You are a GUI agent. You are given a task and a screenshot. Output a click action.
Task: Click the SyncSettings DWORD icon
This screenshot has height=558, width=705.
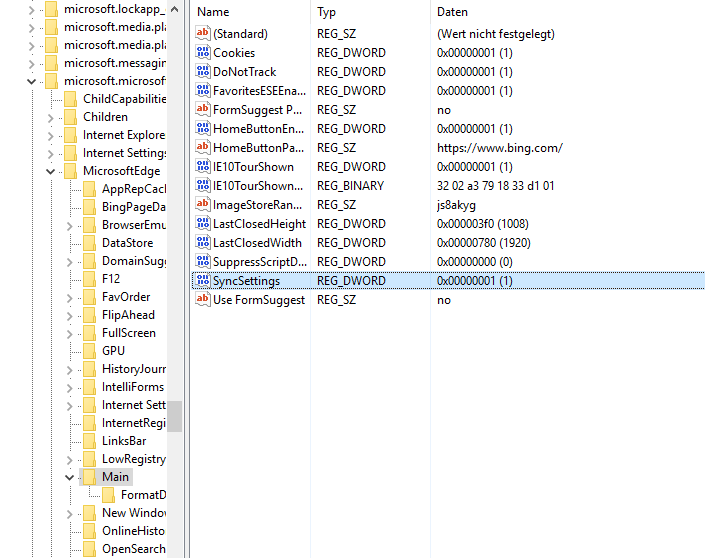[x=202, y=280]
